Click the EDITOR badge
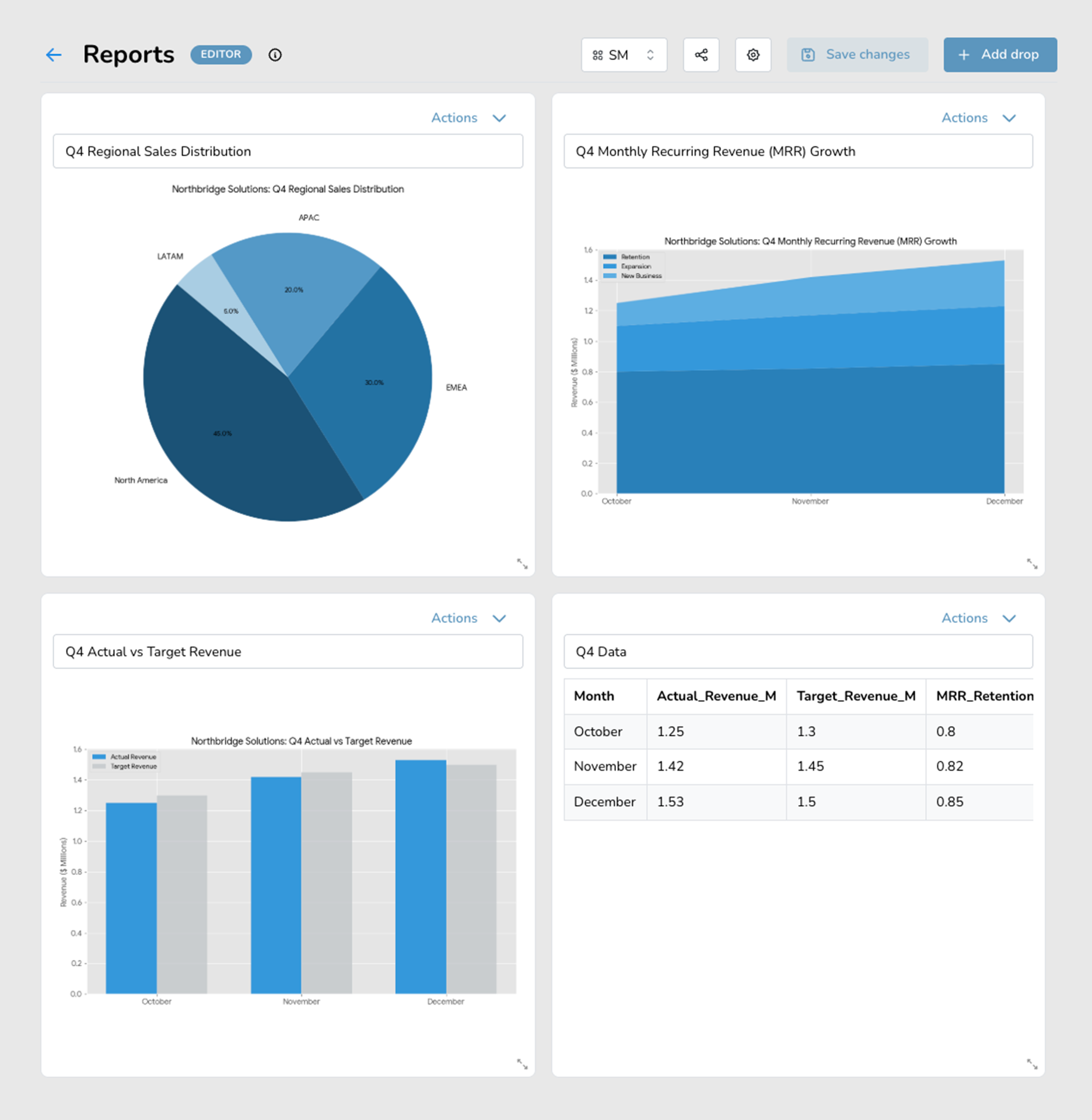The width and height of the screenshot is (1092, 1120). pos(221,54)
